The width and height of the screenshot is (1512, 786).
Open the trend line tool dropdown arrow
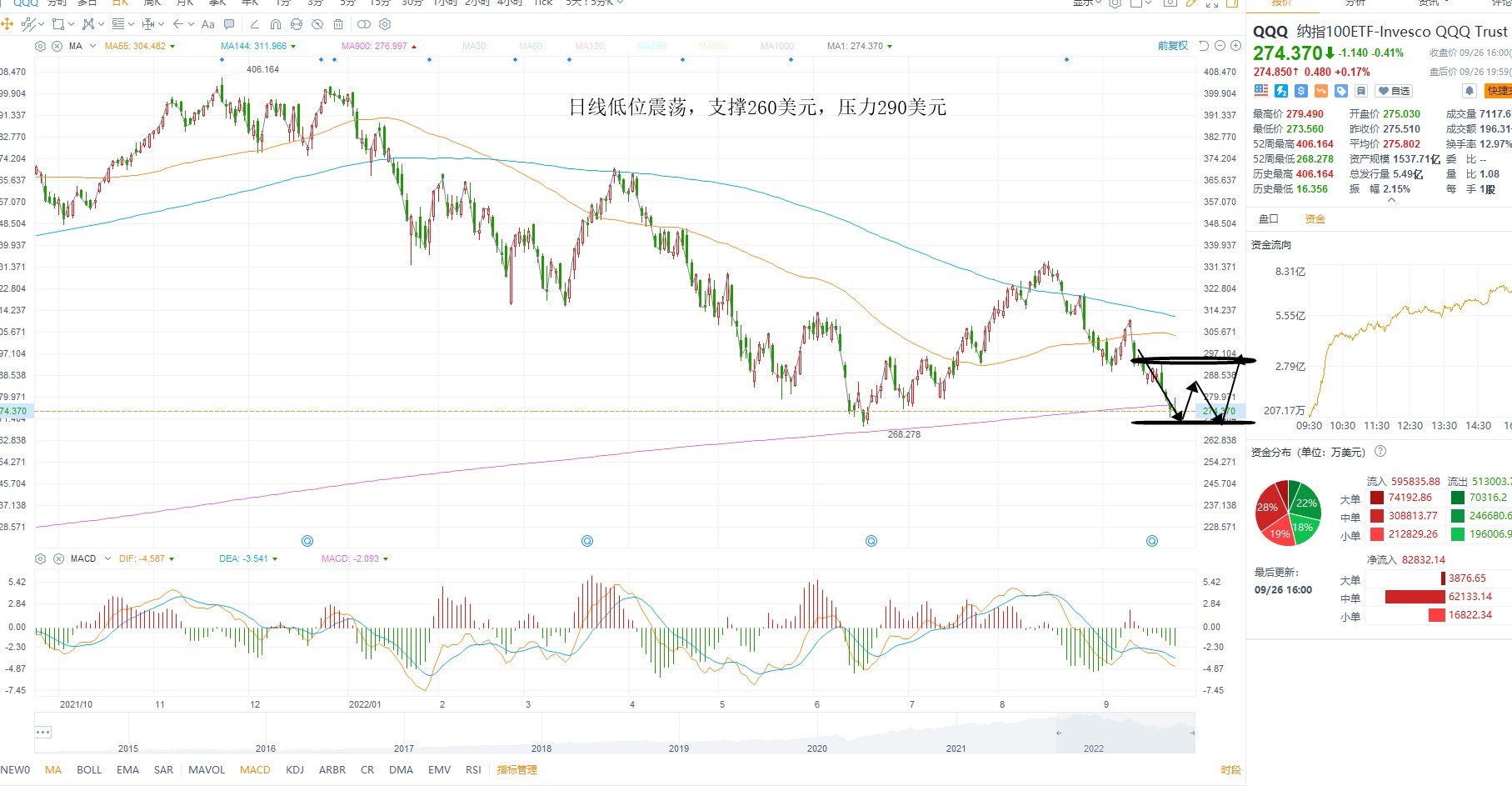pyautogui.click(x=41, y=24)
